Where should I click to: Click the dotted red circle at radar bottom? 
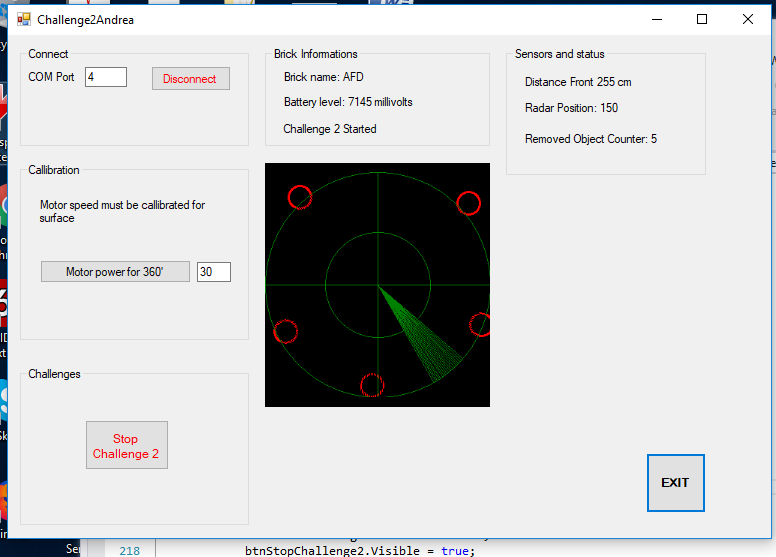click(x=371, y=385)
